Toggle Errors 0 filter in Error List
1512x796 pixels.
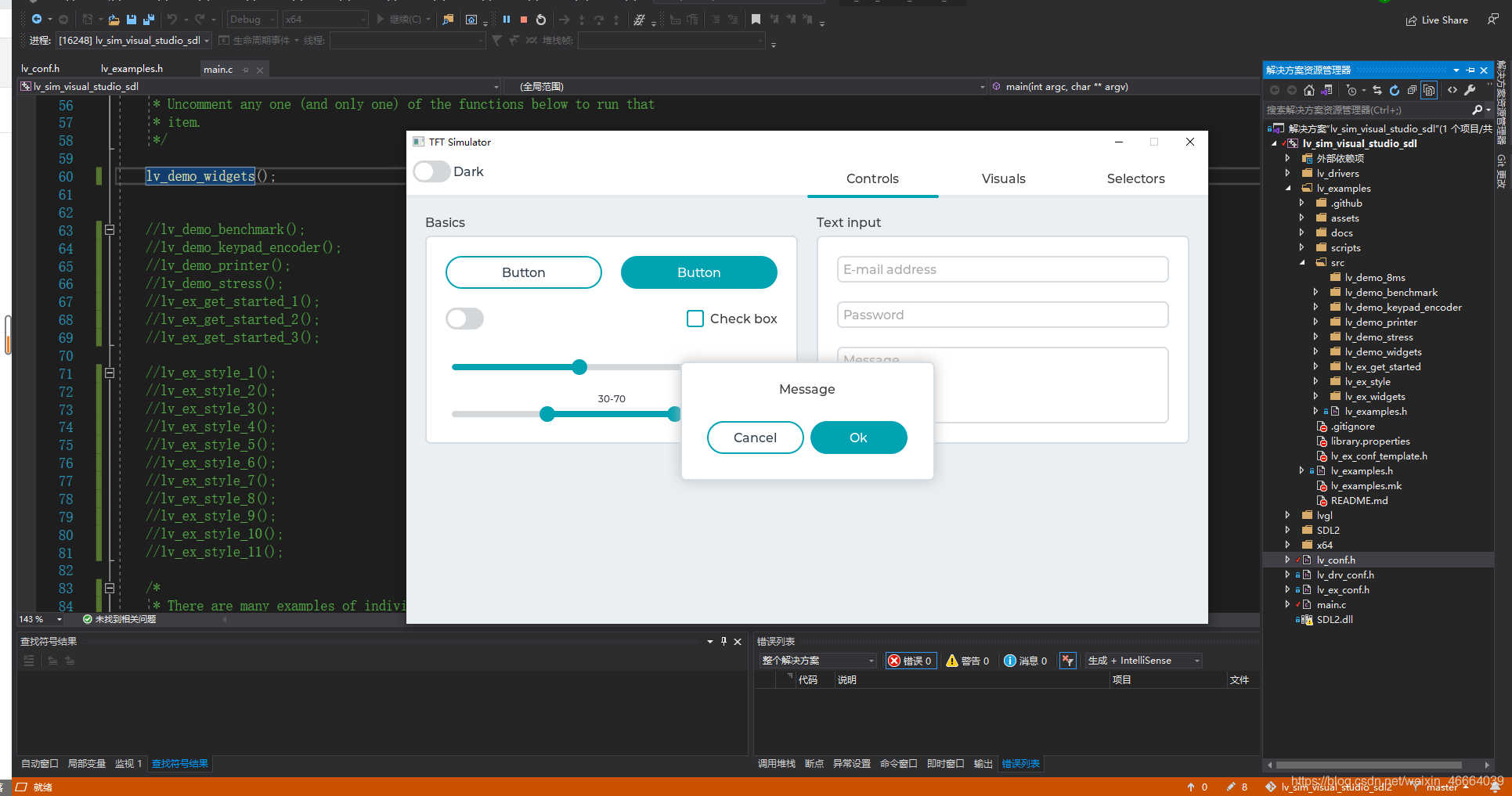[911, 661]
